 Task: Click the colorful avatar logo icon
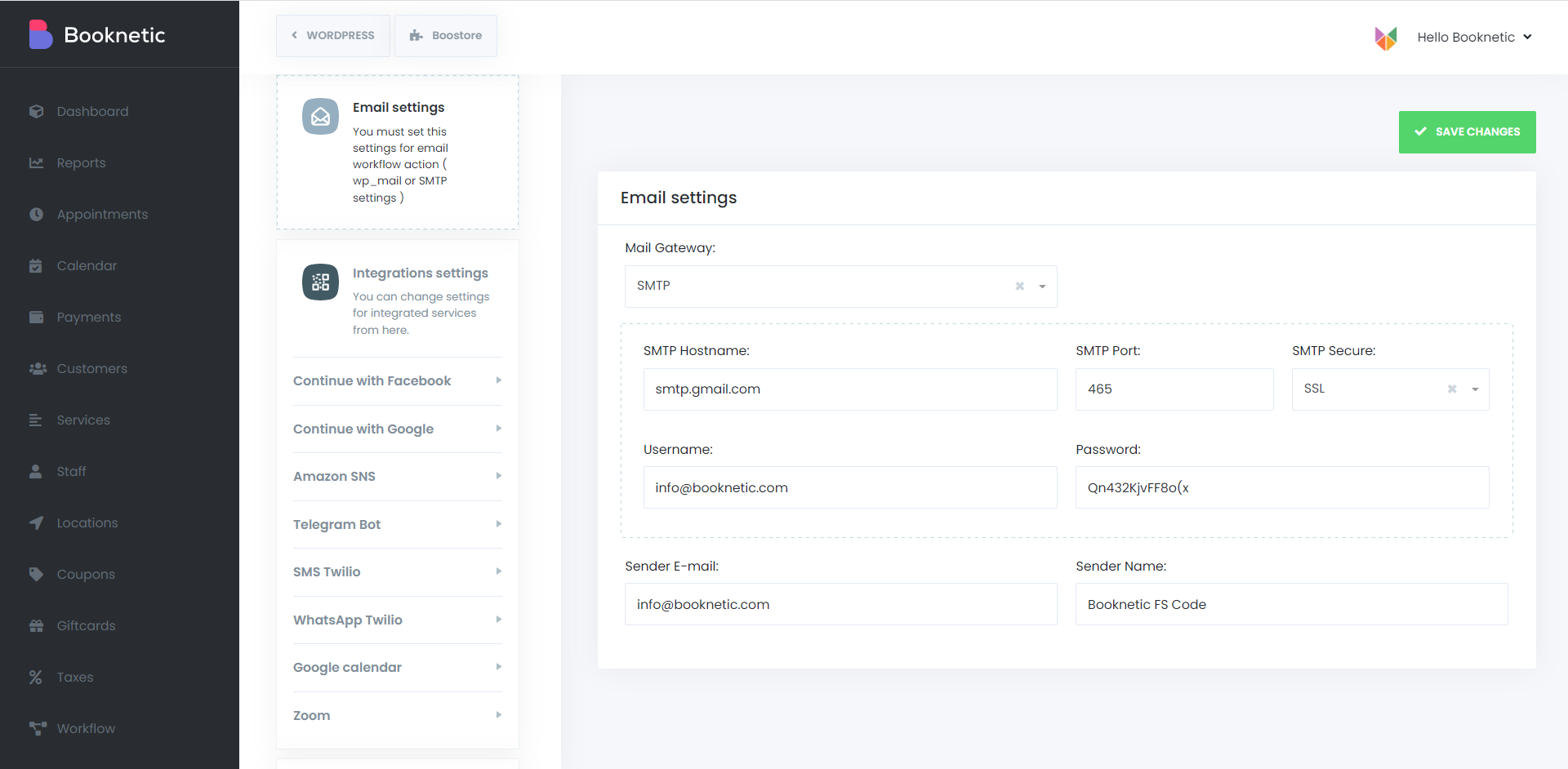tap(1386, 38)
